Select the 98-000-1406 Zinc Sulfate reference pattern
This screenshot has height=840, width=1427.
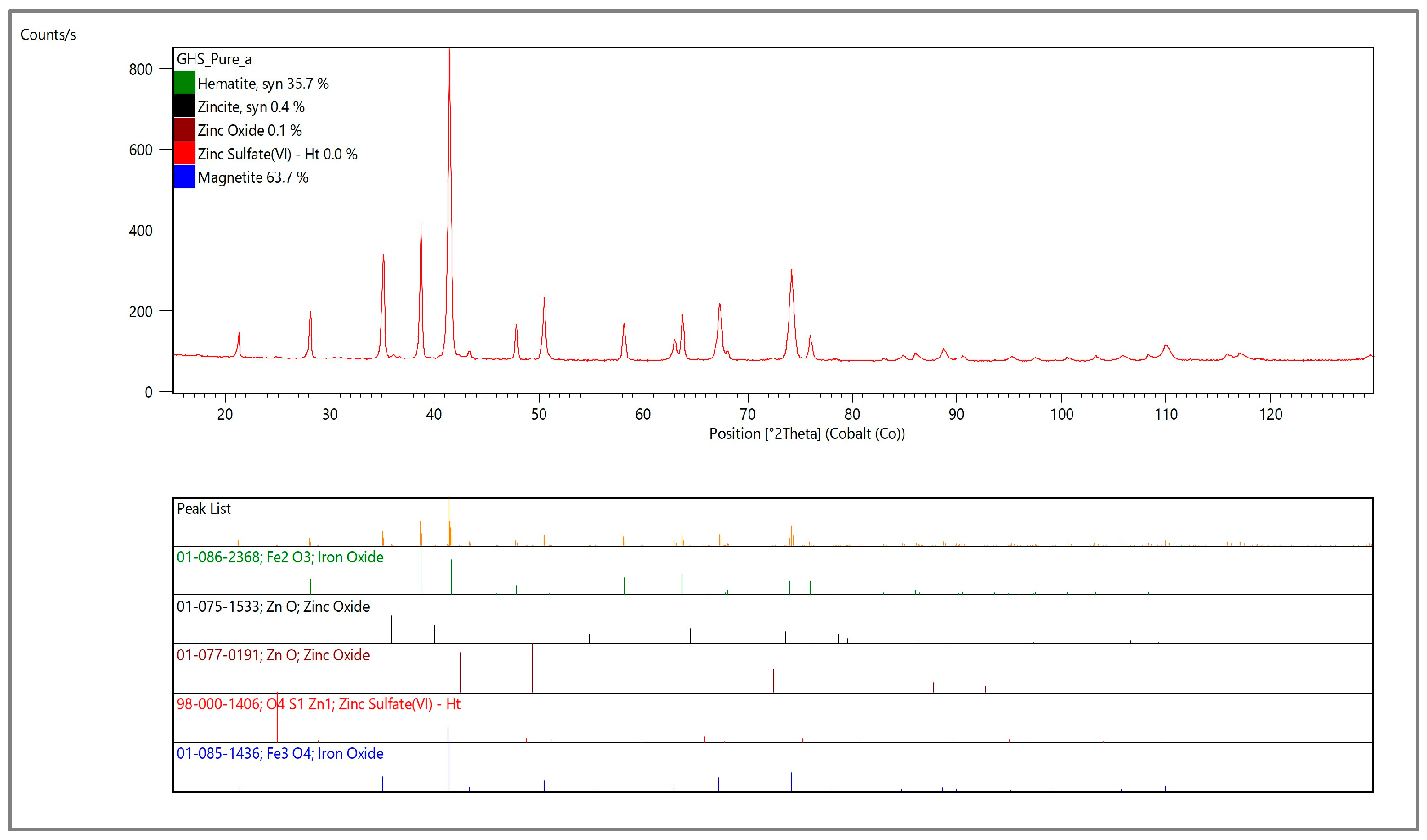[x=318, y=705]
